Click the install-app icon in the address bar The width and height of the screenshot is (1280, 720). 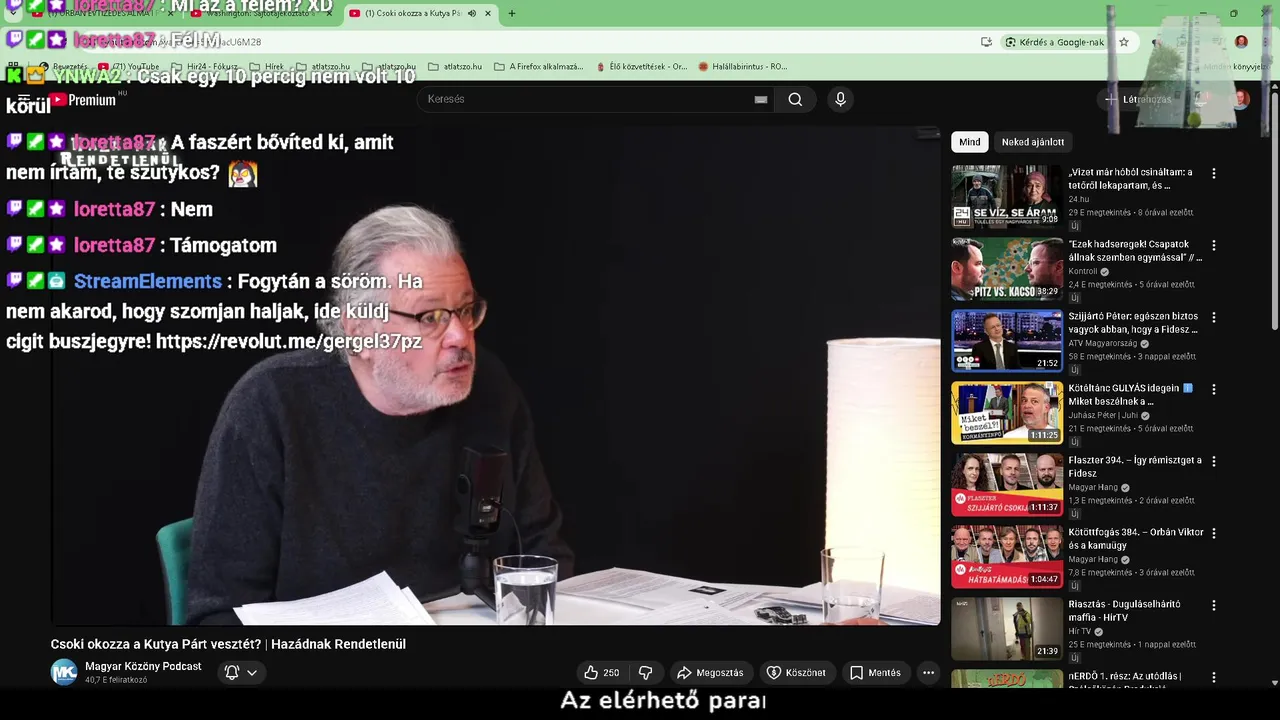coord(987,42)
